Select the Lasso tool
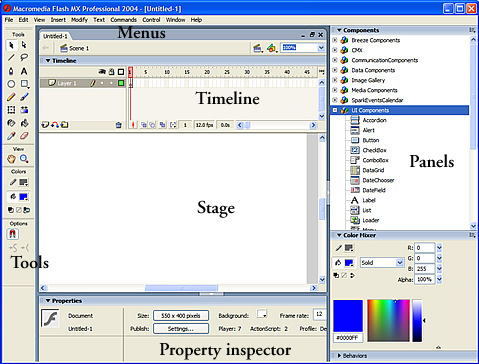 click(x=24, y=57)
